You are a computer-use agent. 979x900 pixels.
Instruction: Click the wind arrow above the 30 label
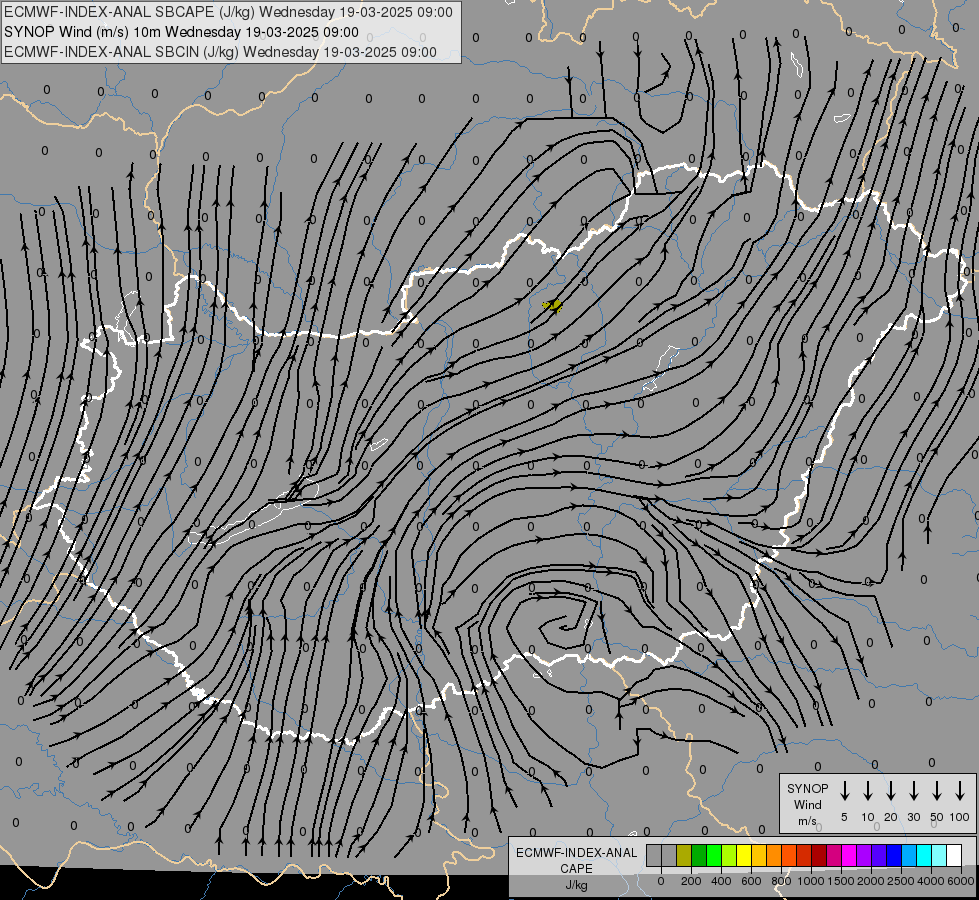[913, 791]
